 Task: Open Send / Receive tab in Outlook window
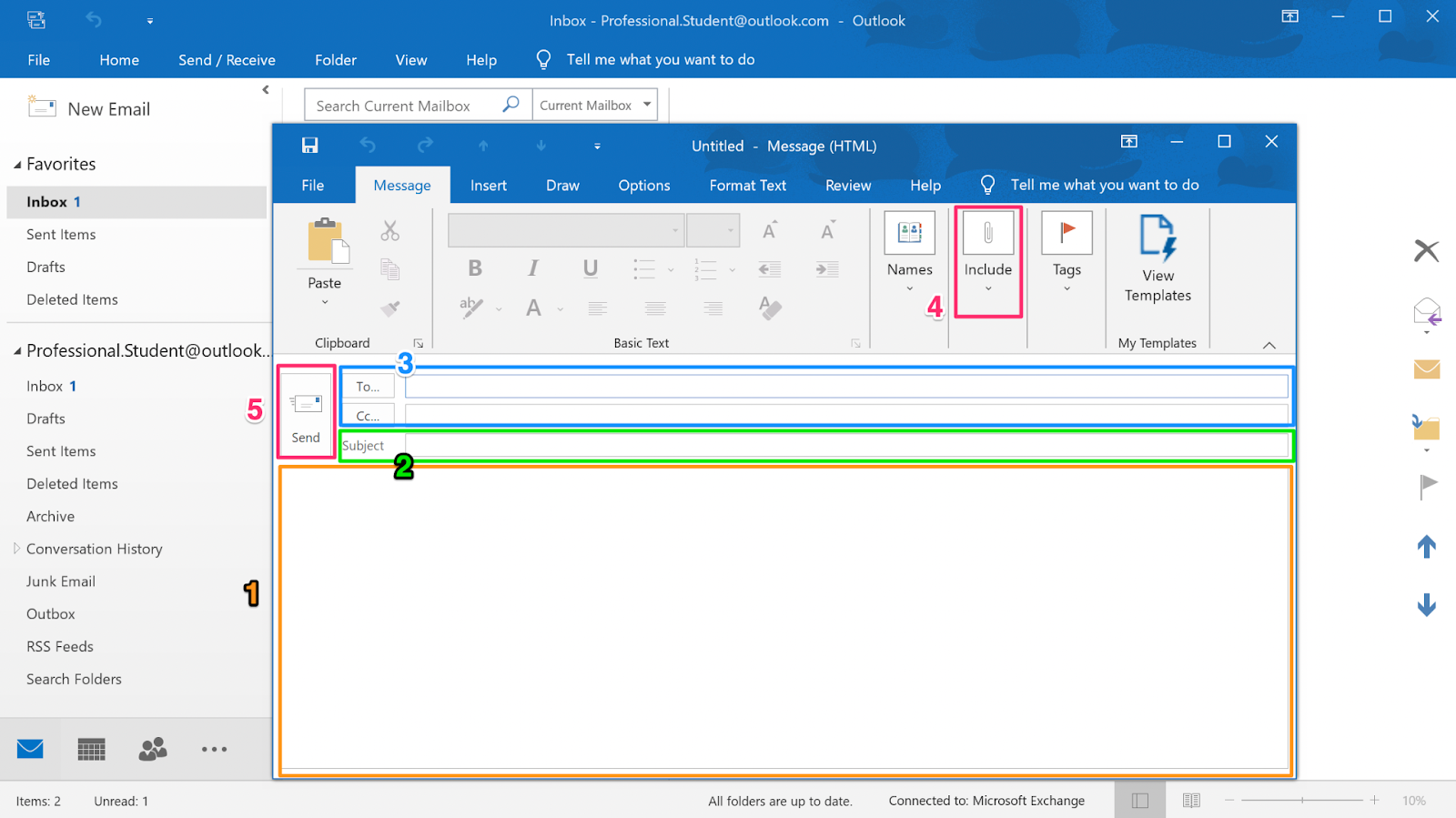(227, 60)
